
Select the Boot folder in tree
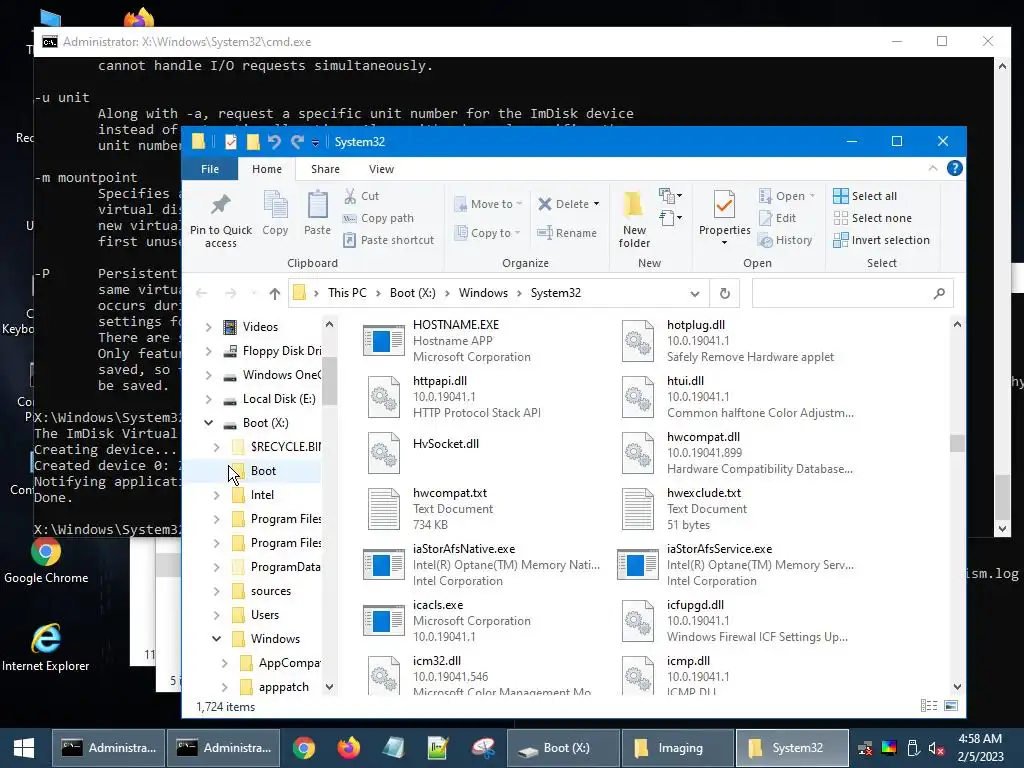263,471
